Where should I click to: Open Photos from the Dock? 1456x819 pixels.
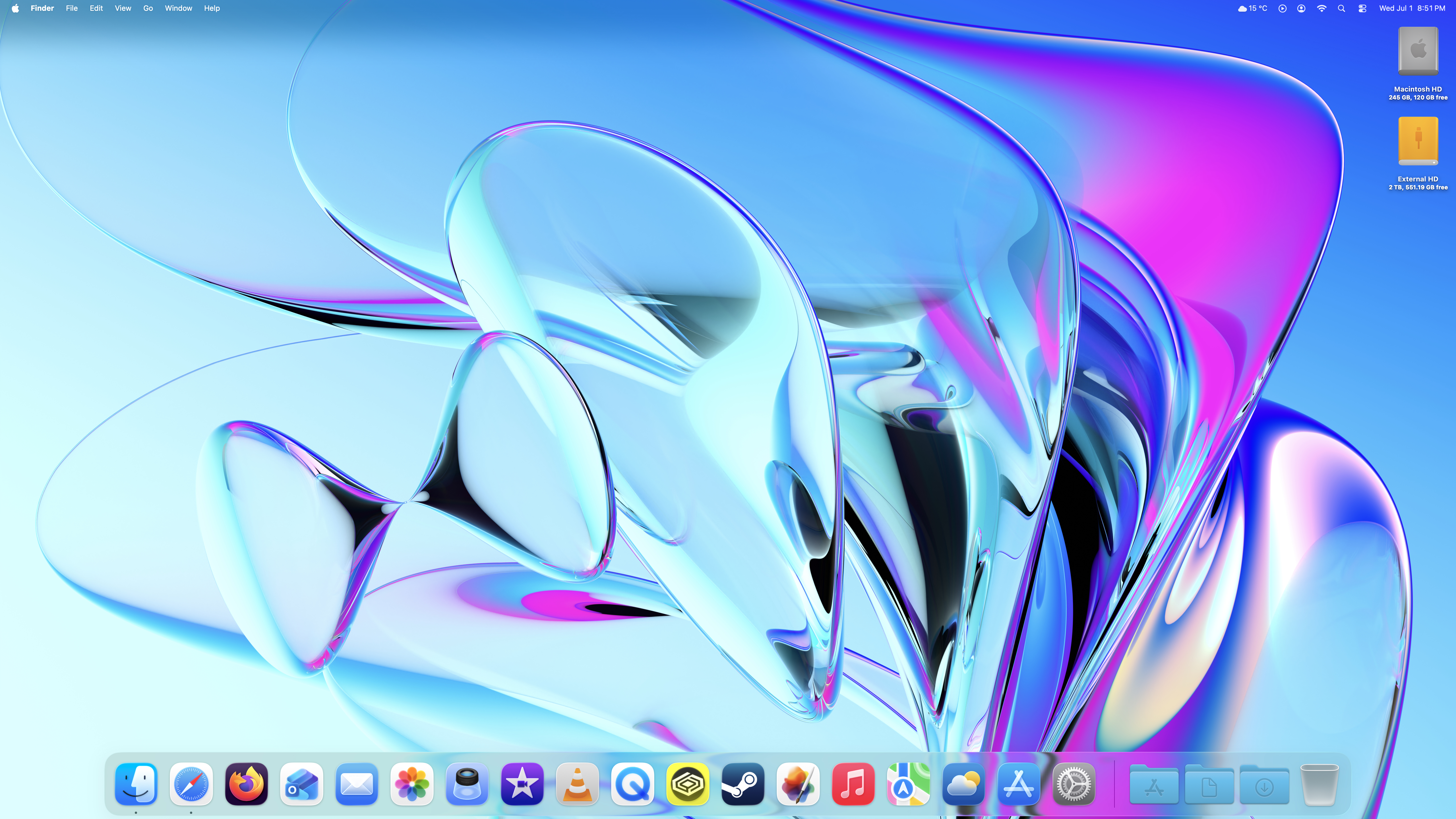coord(412,784)
